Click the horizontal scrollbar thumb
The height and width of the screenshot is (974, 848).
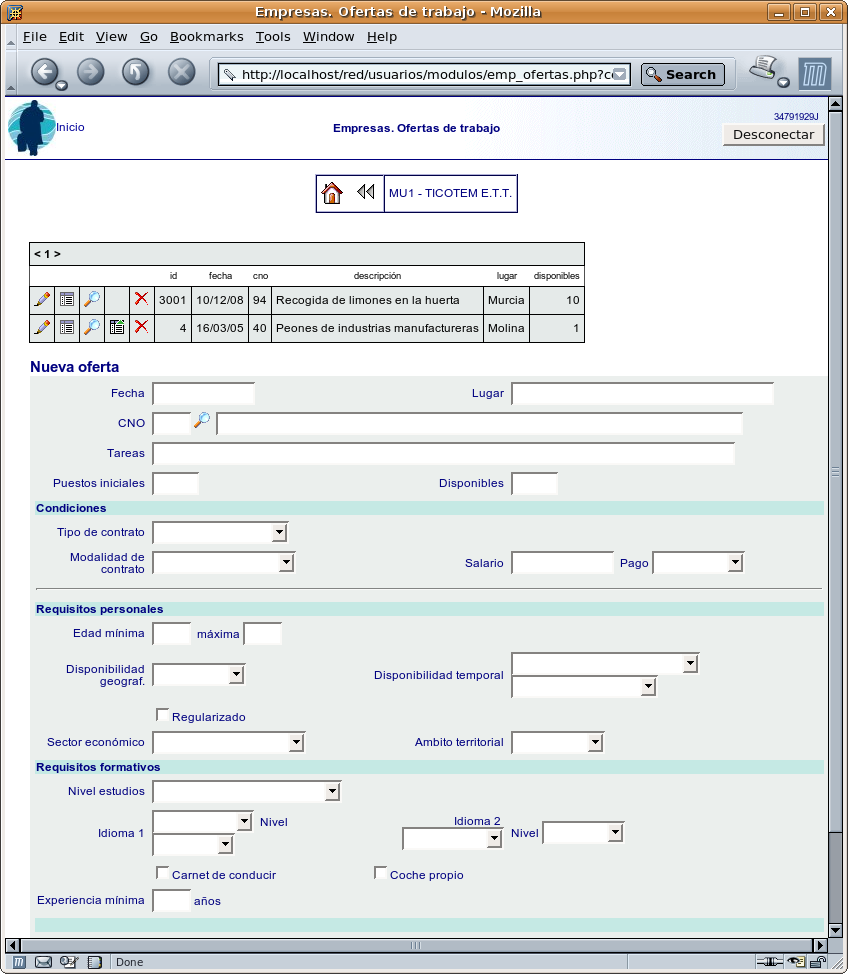tap(416, 945)
